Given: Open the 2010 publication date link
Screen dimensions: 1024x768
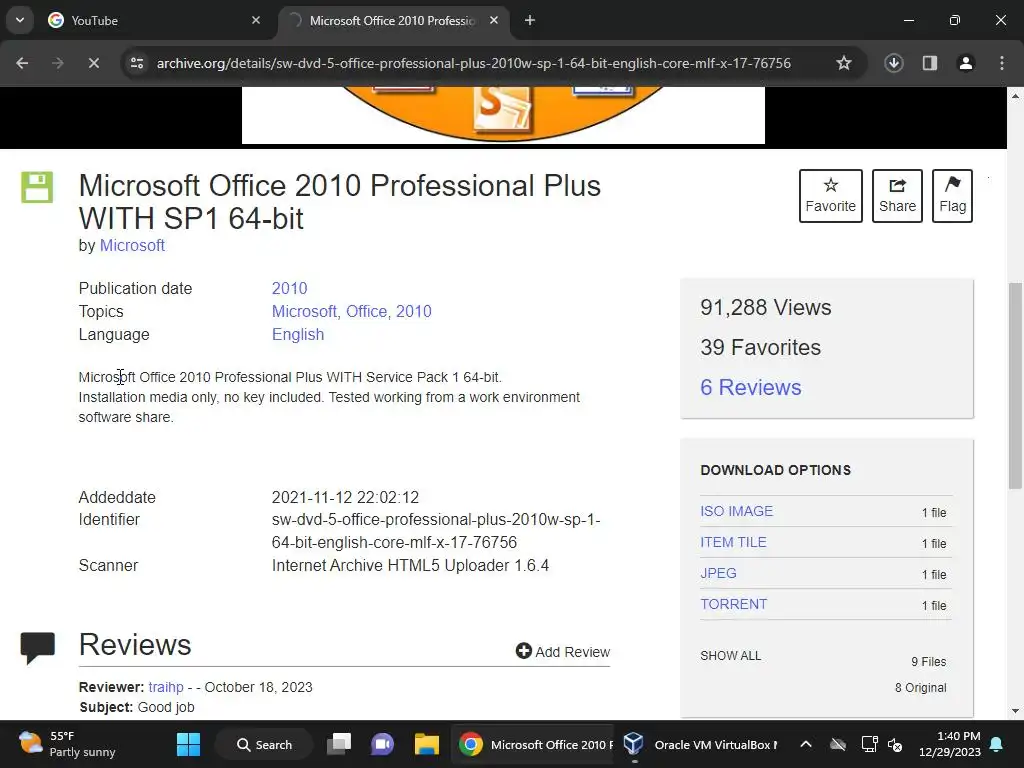Looking at the screenshot, I should click(x=289, y=289).
